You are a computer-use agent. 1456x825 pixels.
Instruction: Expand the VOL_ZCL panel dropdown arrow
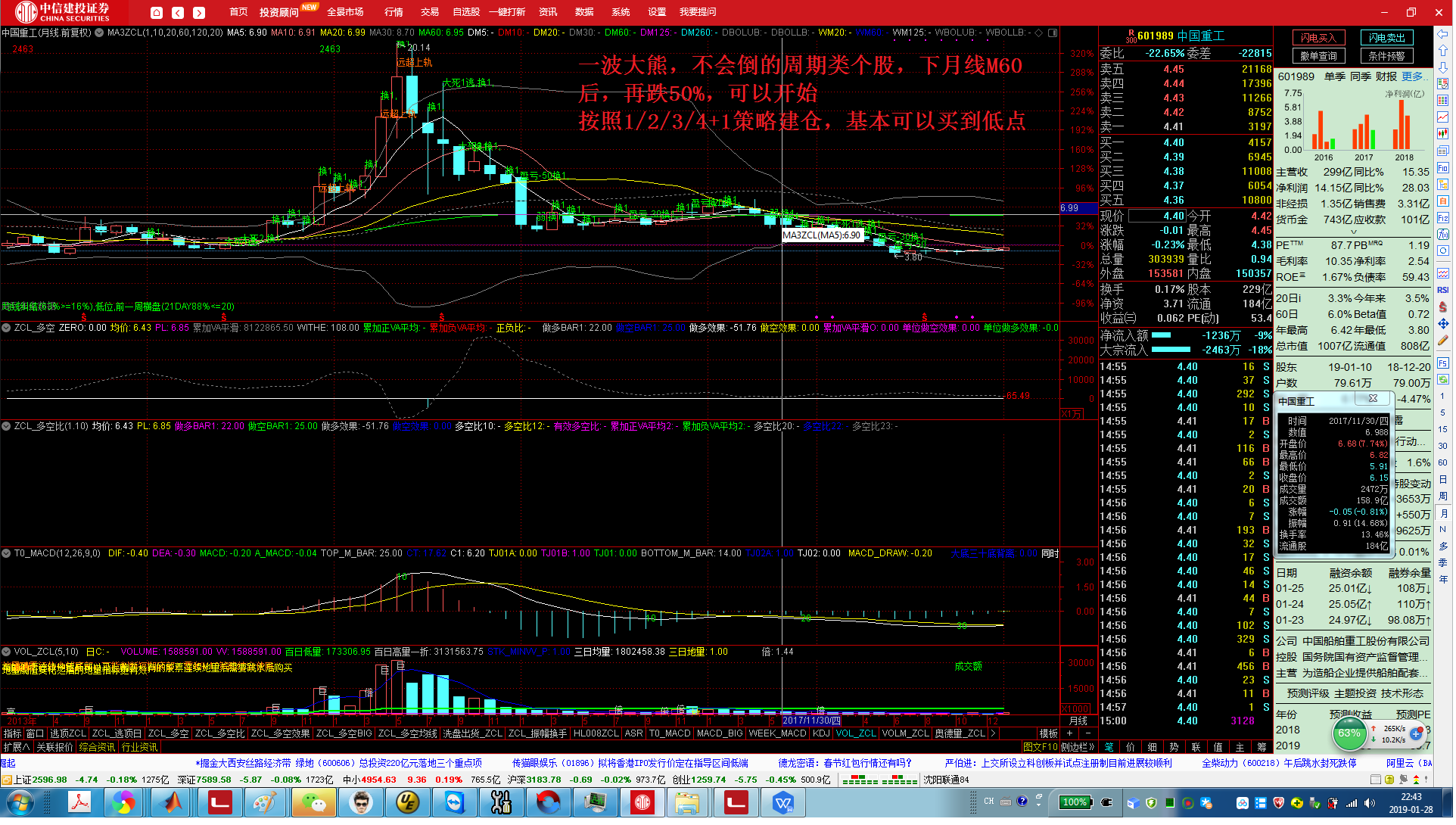point(6,652)
